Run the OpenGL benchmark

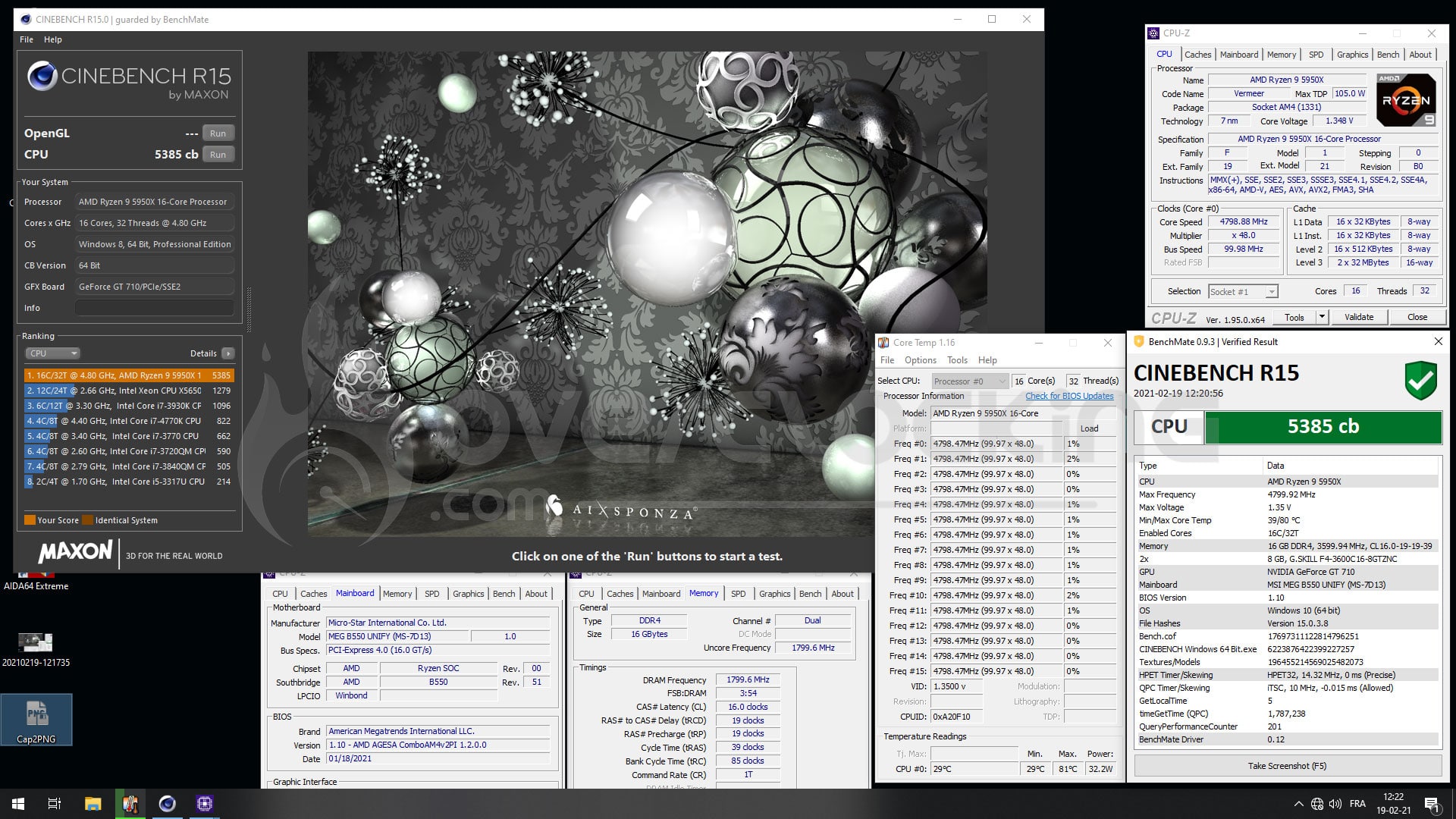click(218, 133)
